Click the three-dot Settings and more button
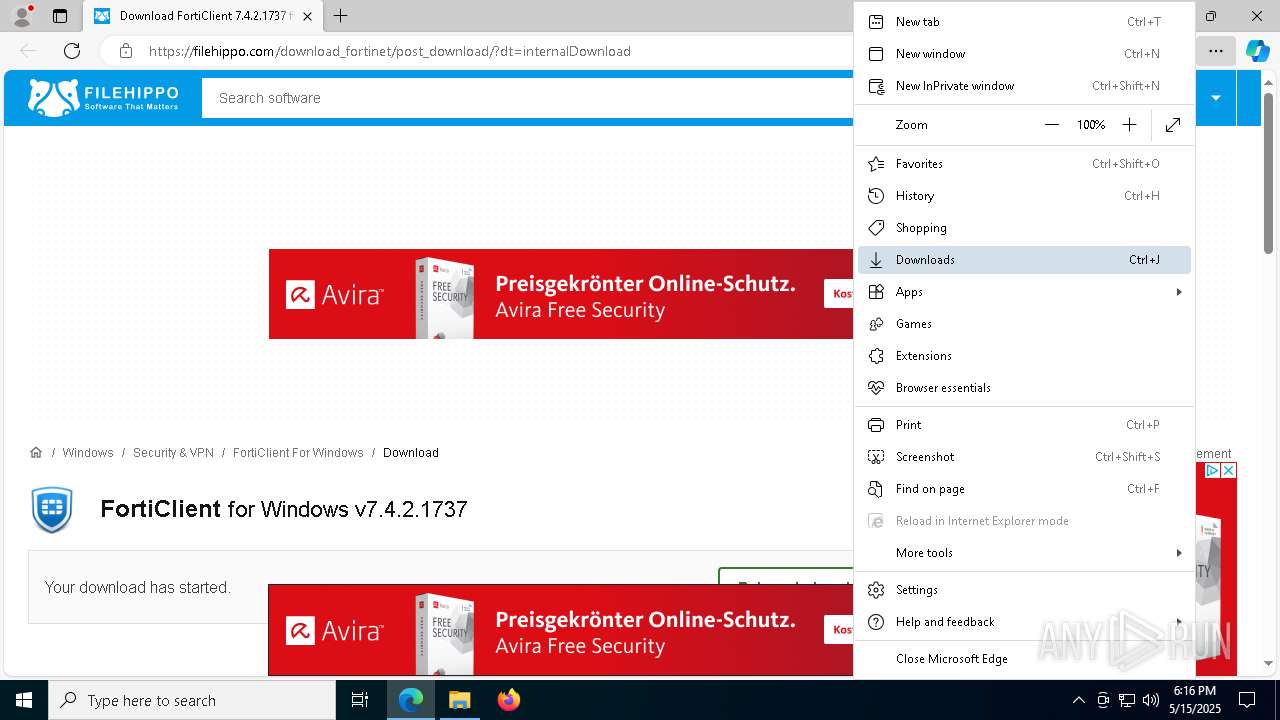Image resolution: width=1280 pixels, height=720 pixels. (x=1215, y=51)
